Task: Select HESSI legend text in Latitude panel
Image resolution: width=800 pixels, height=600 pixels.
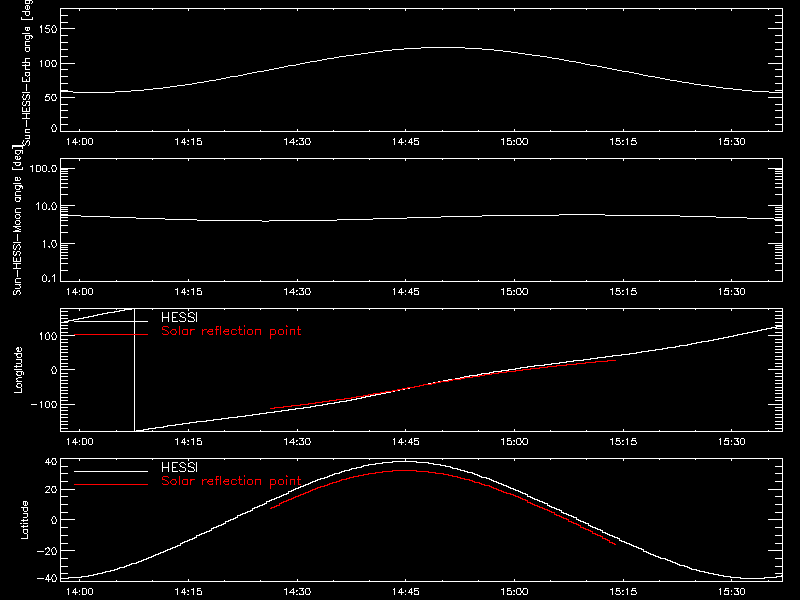Action: click(179, 467)
